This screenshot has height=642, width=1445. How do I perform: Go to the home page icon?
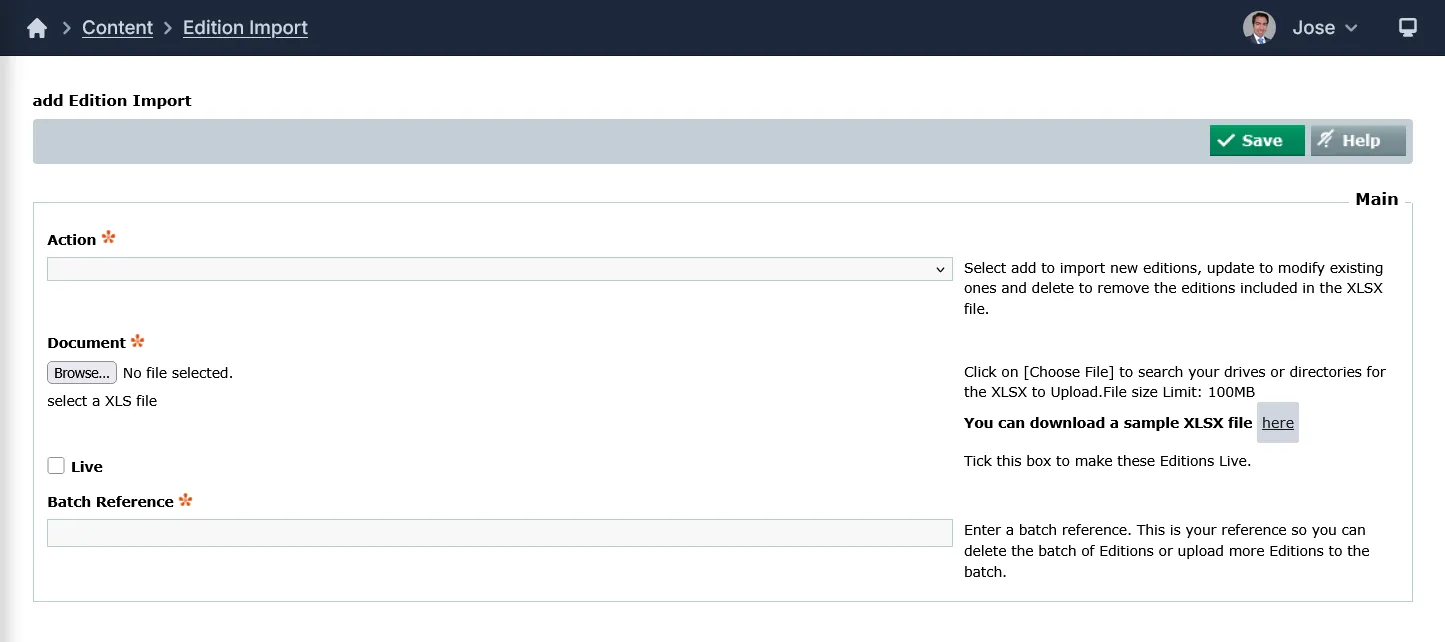37,28
